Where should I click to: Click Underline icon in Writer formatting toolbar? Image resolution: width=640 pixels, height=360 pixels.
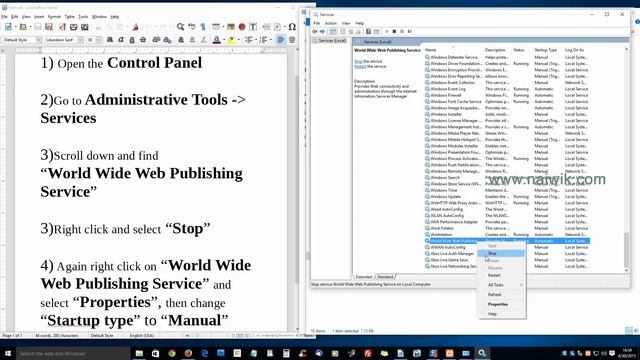132,40
